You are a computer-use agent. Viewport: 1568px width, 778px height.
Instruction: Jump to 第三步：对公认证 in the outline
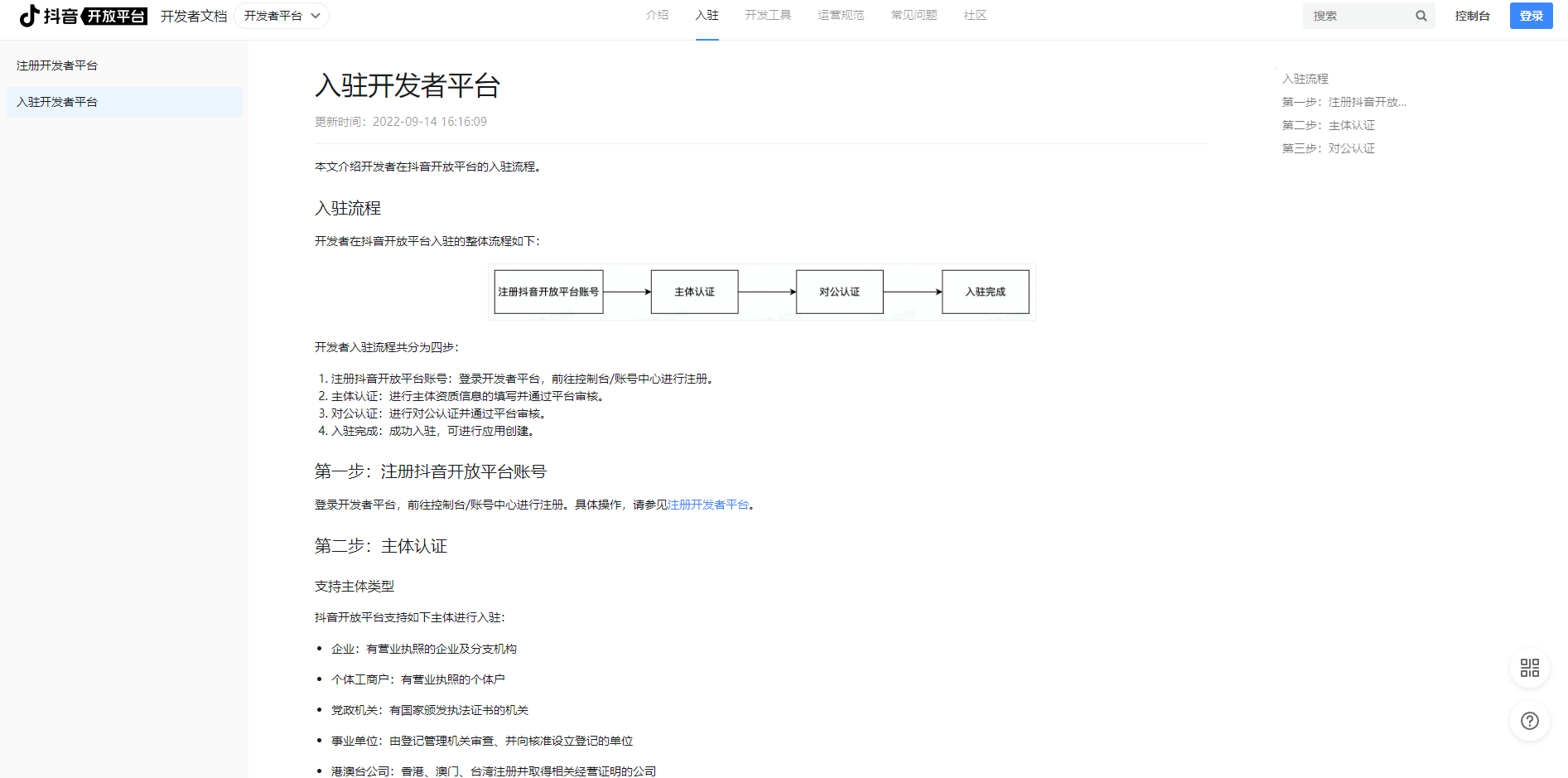point(1329,148)
